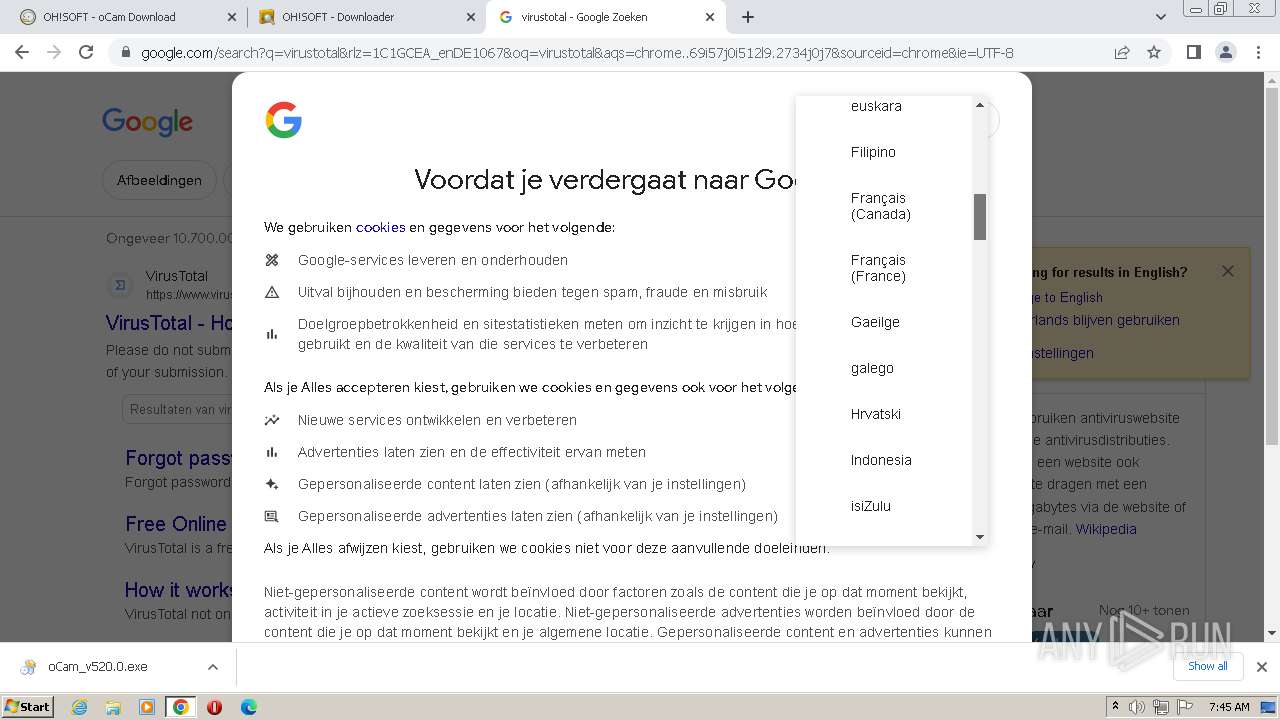Open the cookies link in consent dialog
Viewport: 1280px width, 720px height.
380,227
